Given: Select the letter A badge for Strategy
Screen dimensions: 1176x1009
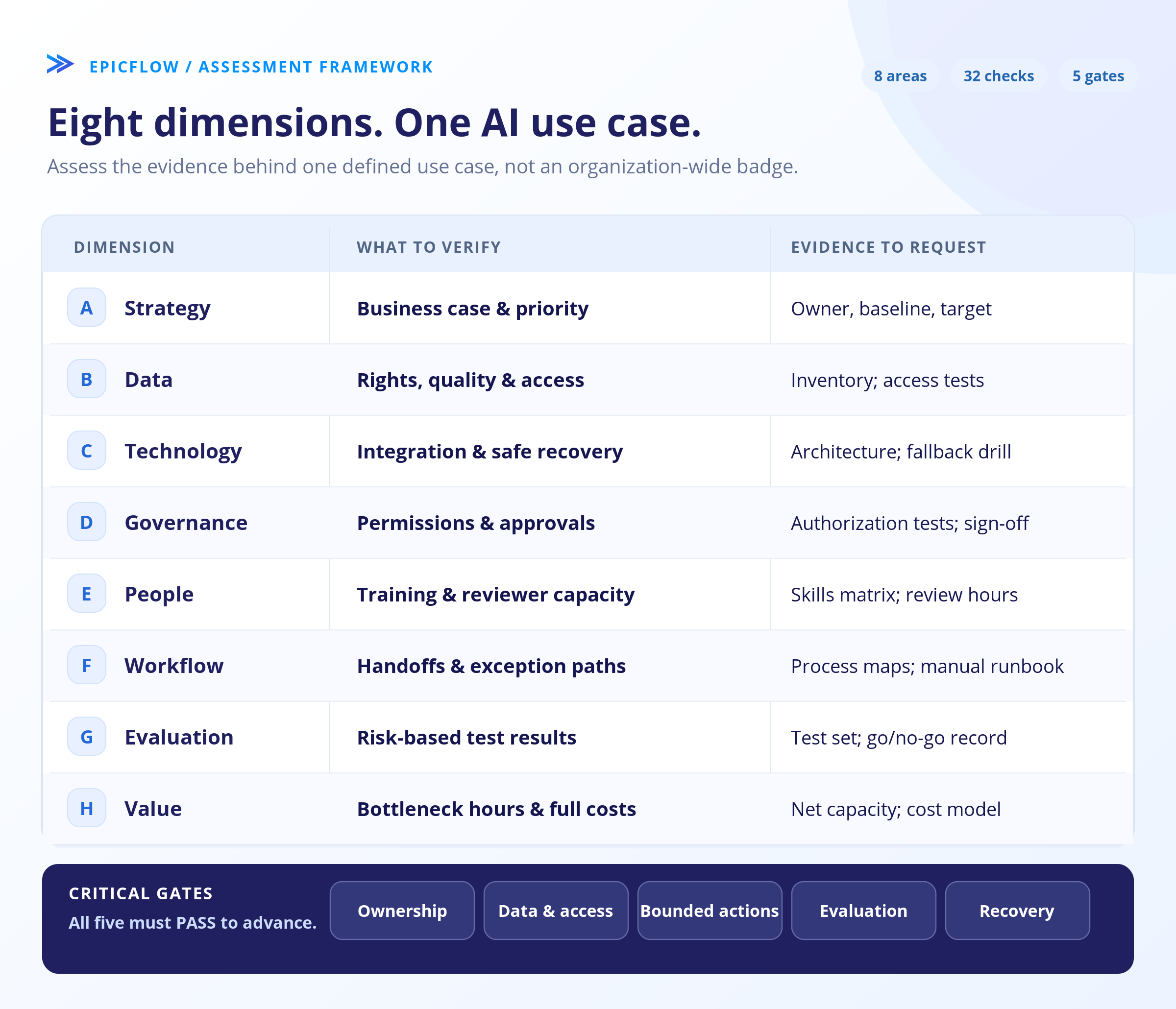Looking at the screenshot, I should click(86, 307).
